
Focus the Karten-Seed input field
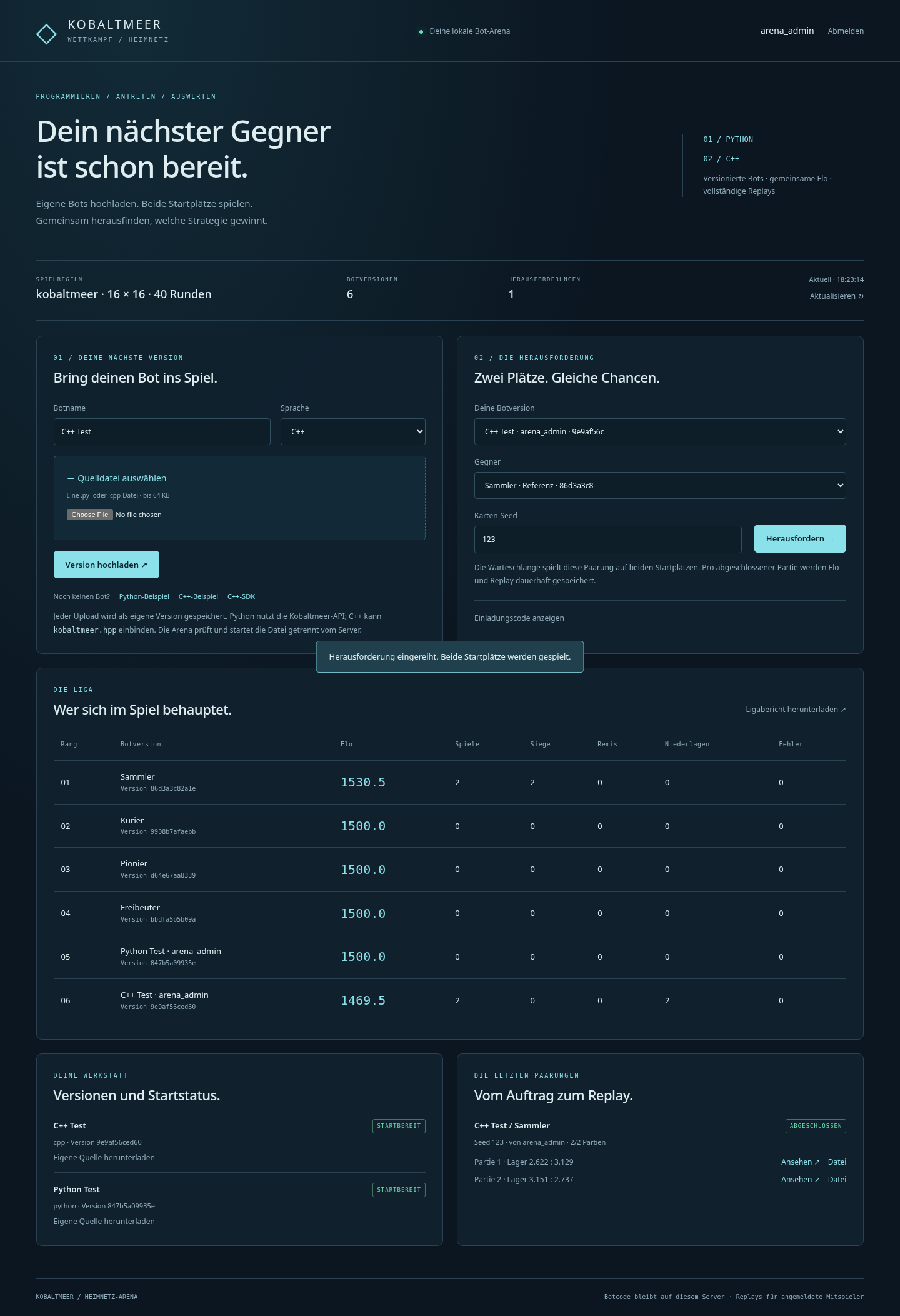(x=607, y=540)
